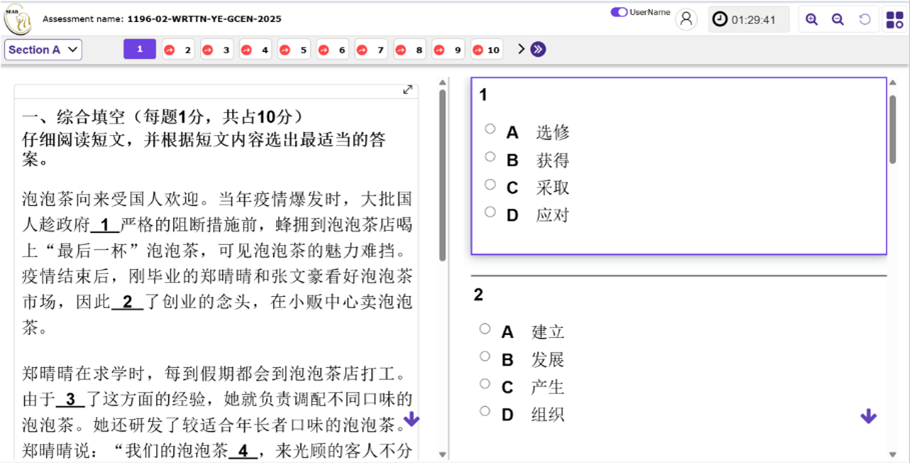Select option A 选修 for question 1
This screenshot has width=910, height=463.
(490, 129)
